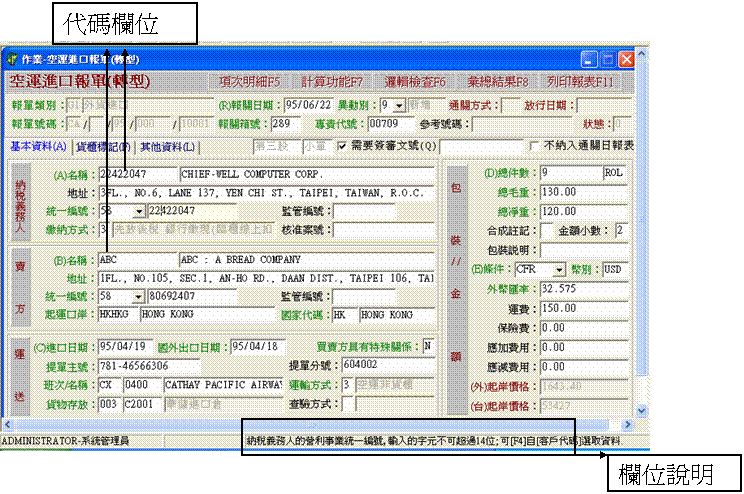Click flight number field 0400
Viewport: 744px width, 494px height.
[141, 384]
